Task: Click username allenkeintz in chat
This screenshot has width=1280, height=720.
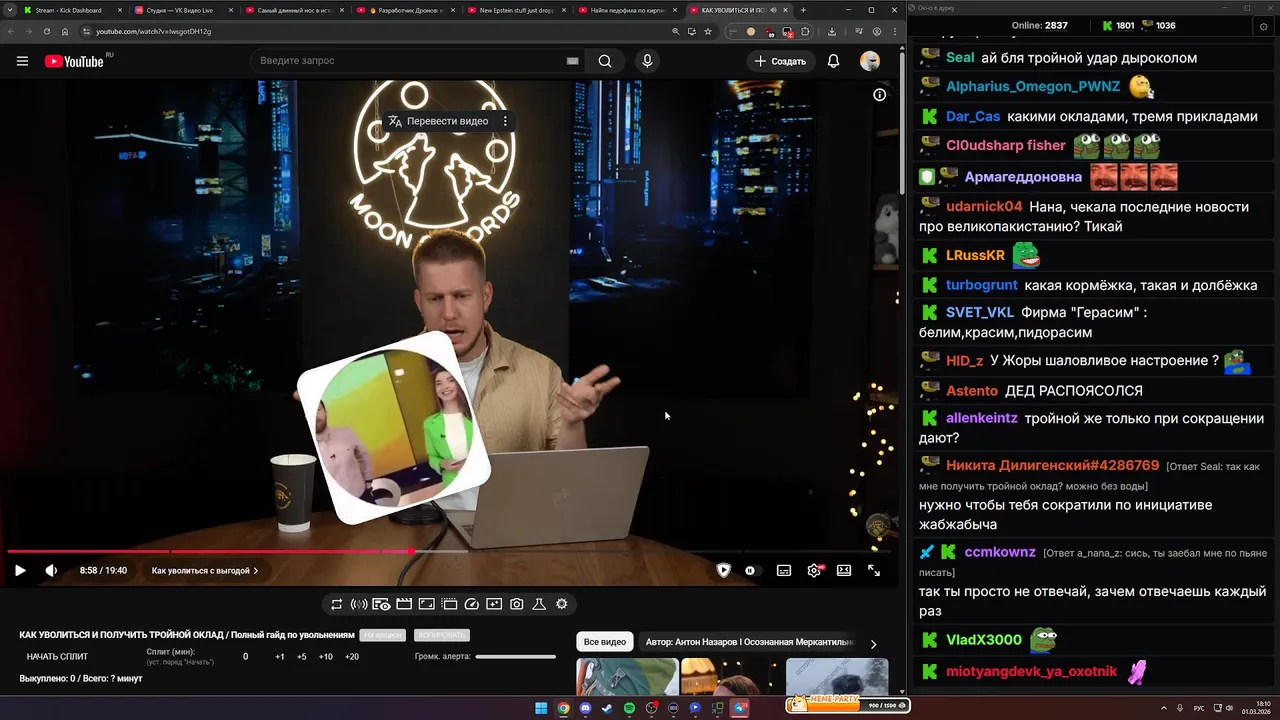Action: coord(982,418)
